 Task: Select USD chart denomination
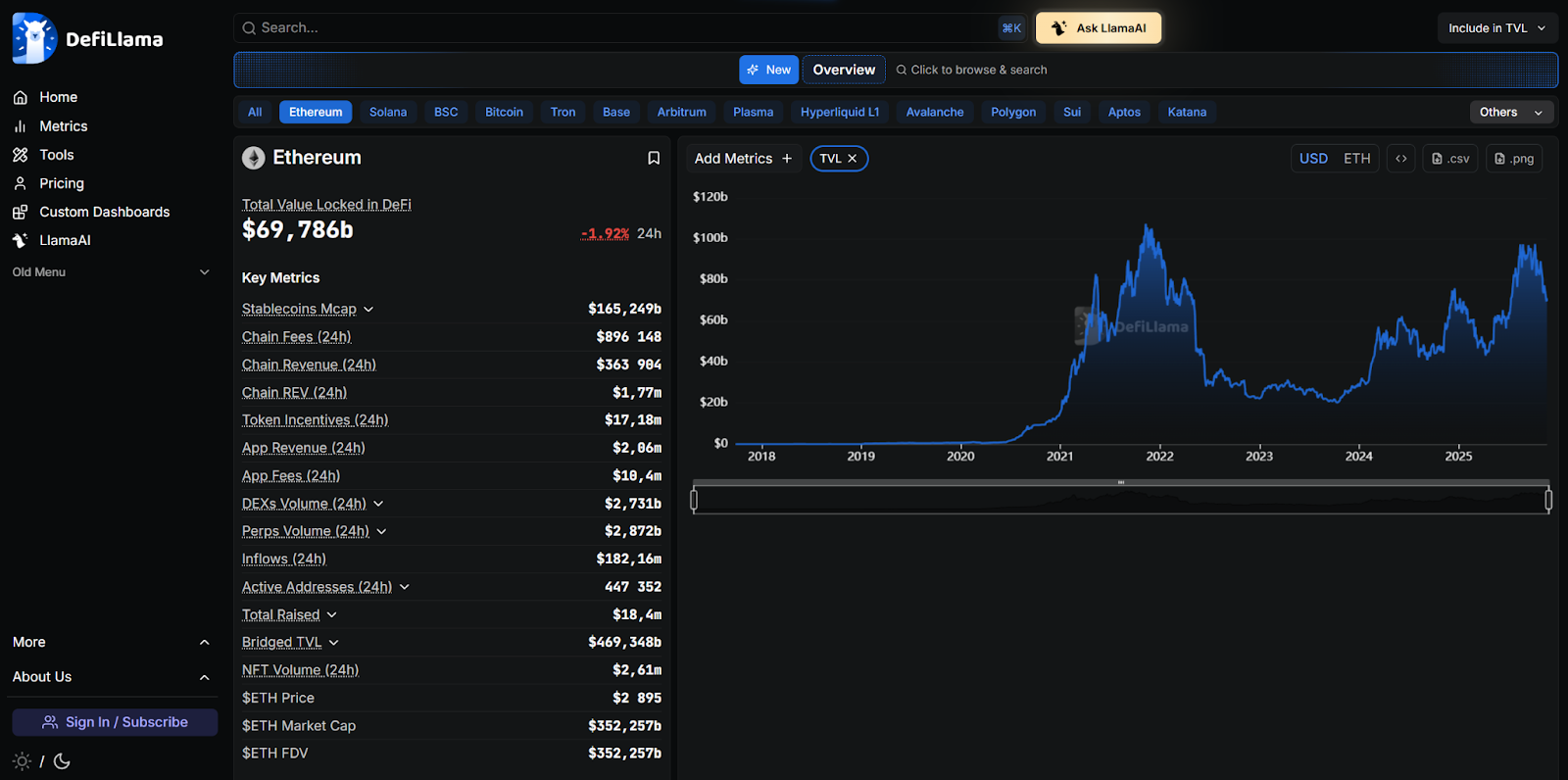(x=1313, y=159)
